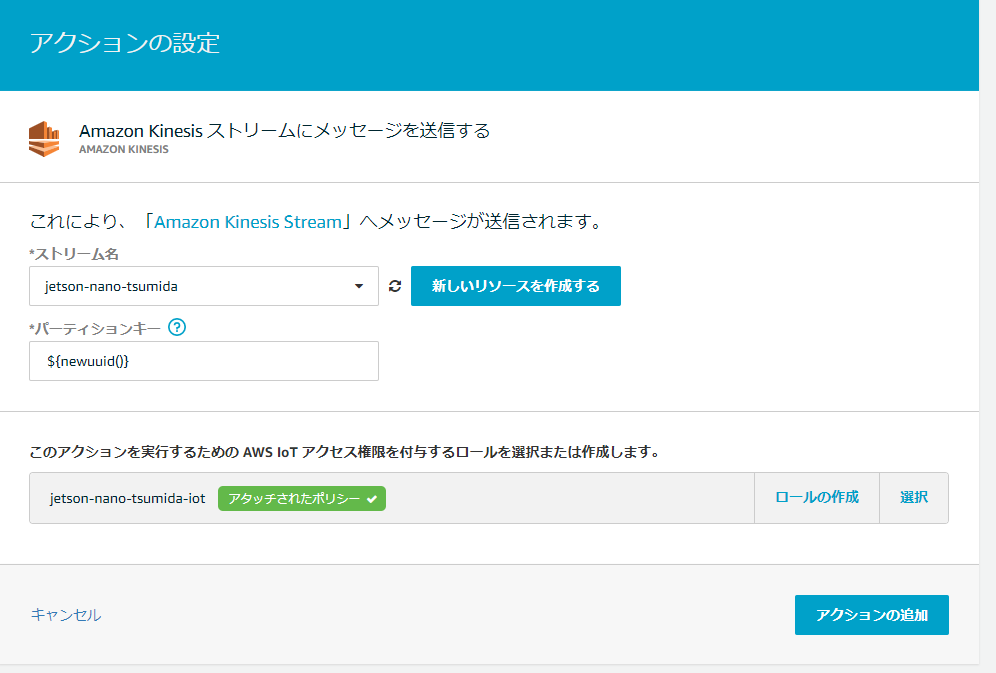Click the Amazon Kinesis ストリームにメッセージを送信する heading
The image size is (996, 673).
[285, 131]
